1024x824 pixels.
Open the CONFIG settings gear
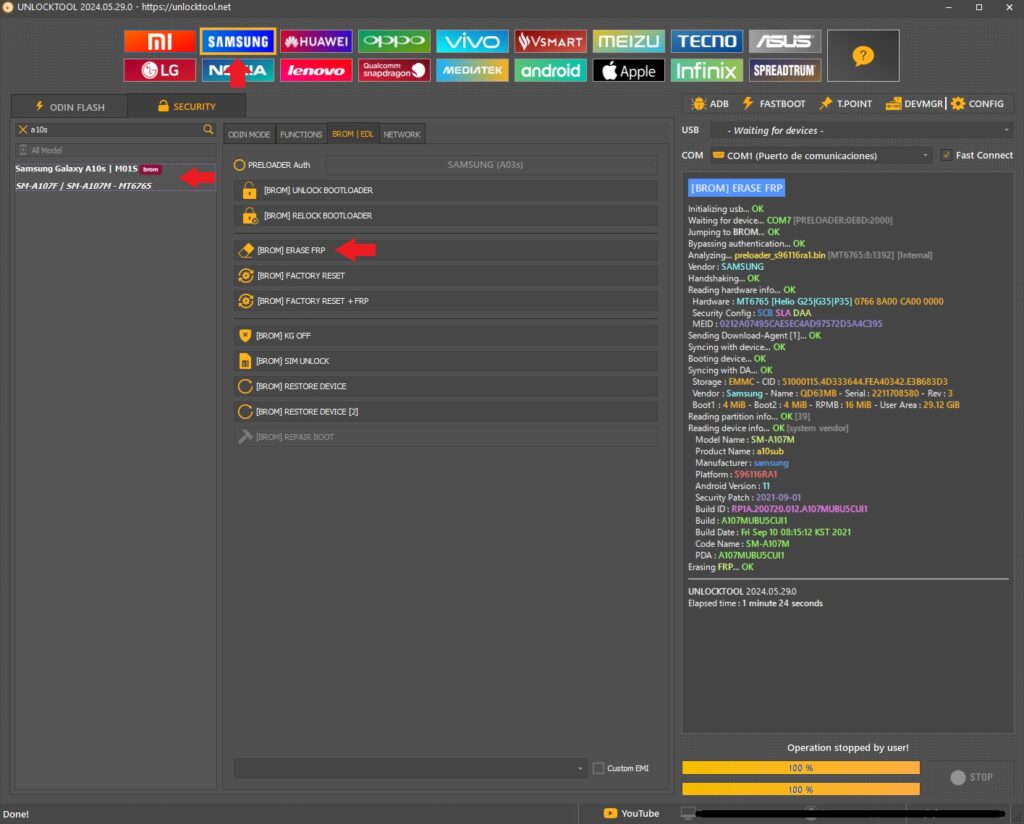(x=977, y=104)
